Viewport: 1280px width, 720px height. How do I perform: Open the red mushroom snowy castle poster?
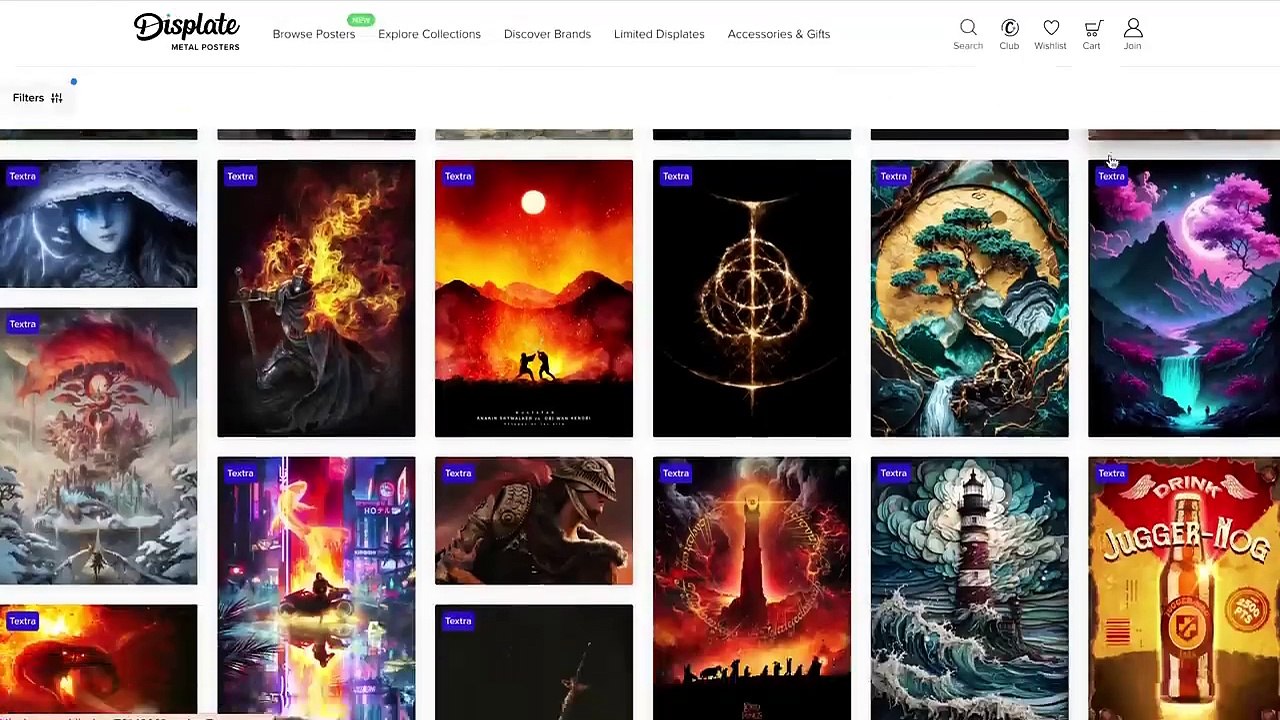[98, 446]
